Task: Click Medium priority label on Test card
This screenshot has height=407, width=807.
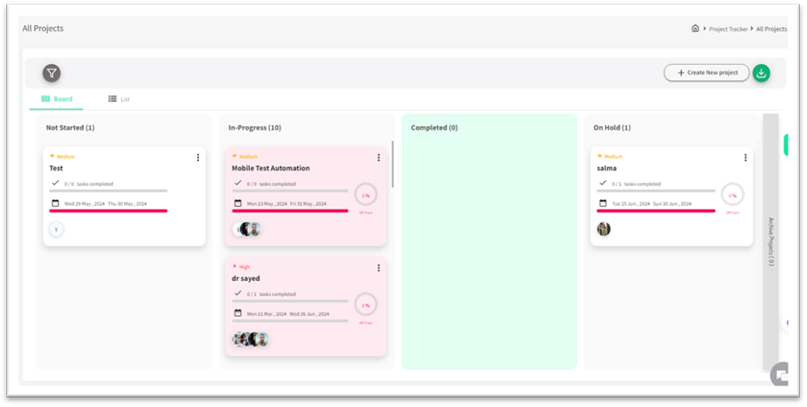Action: (62, 156)
